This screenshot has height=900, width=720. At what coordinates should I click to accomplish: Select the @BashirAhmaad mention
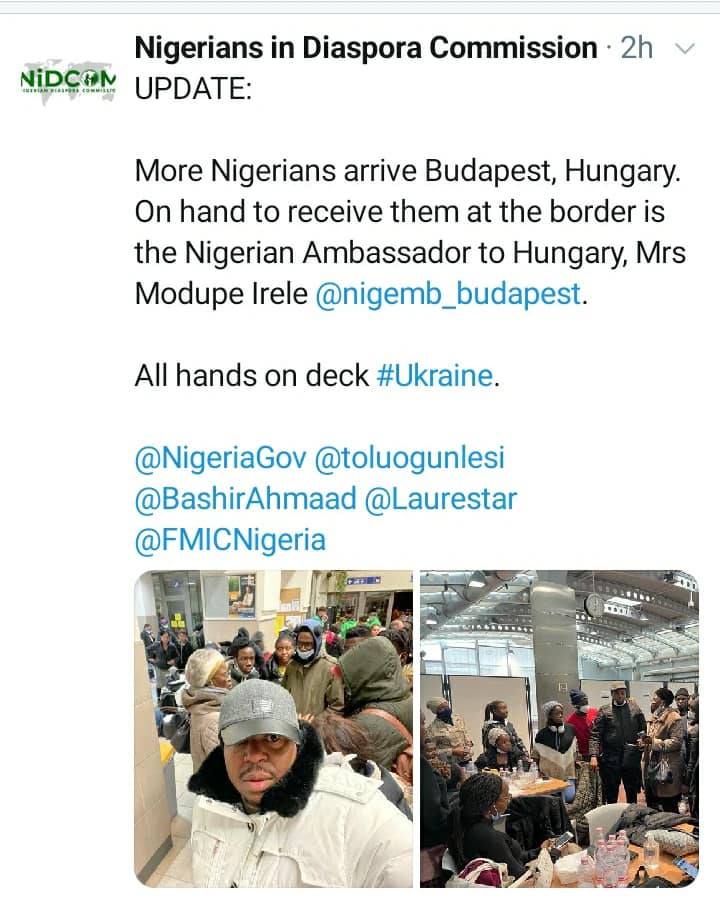(x=245, y=499)
